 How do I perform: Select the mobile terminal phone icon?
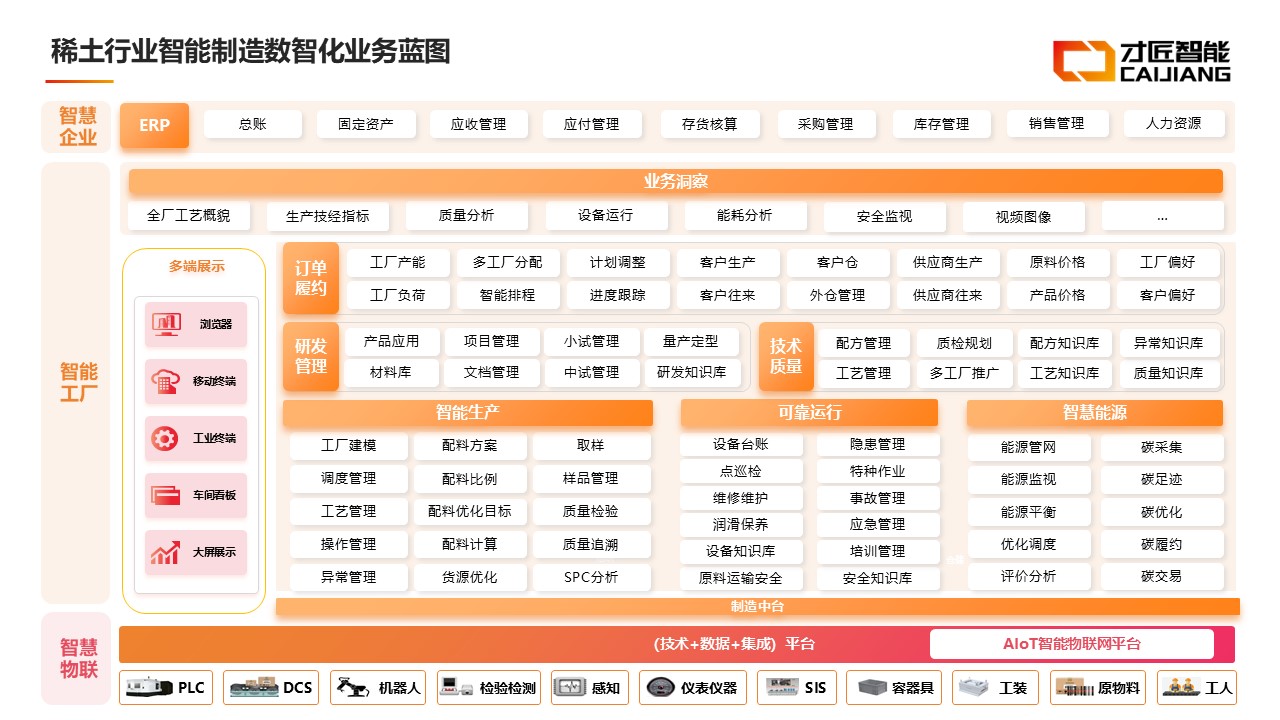coord(165,381)
